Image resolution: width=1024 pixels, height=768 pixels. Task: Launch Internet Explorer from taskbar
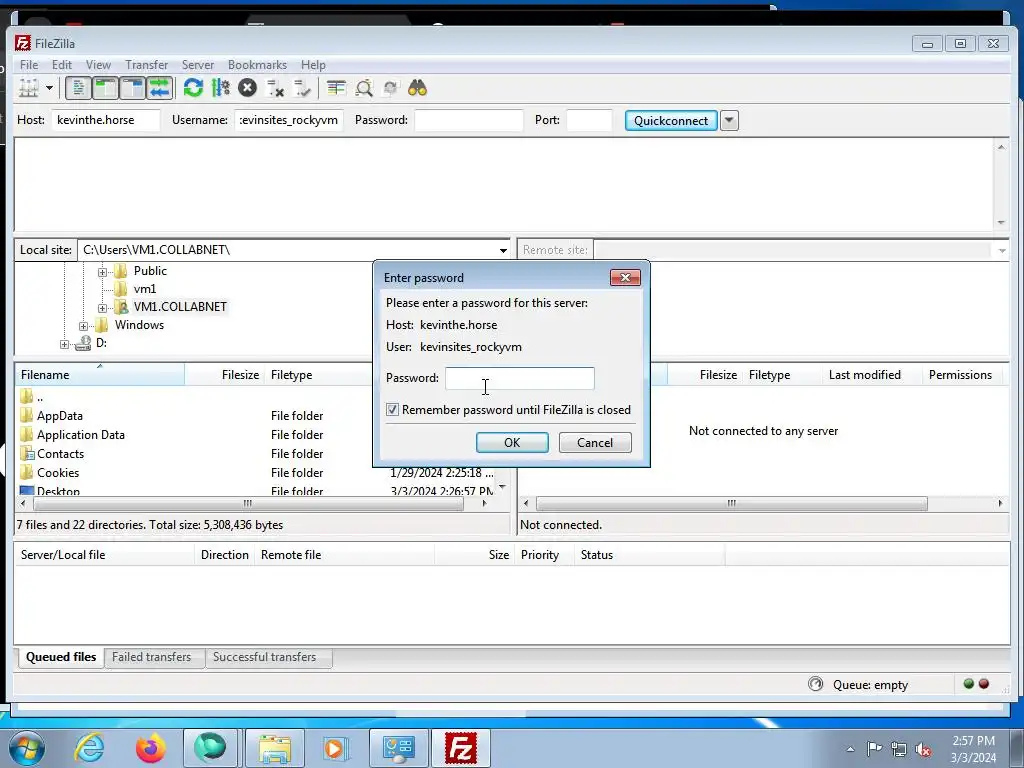click(89, 748)
